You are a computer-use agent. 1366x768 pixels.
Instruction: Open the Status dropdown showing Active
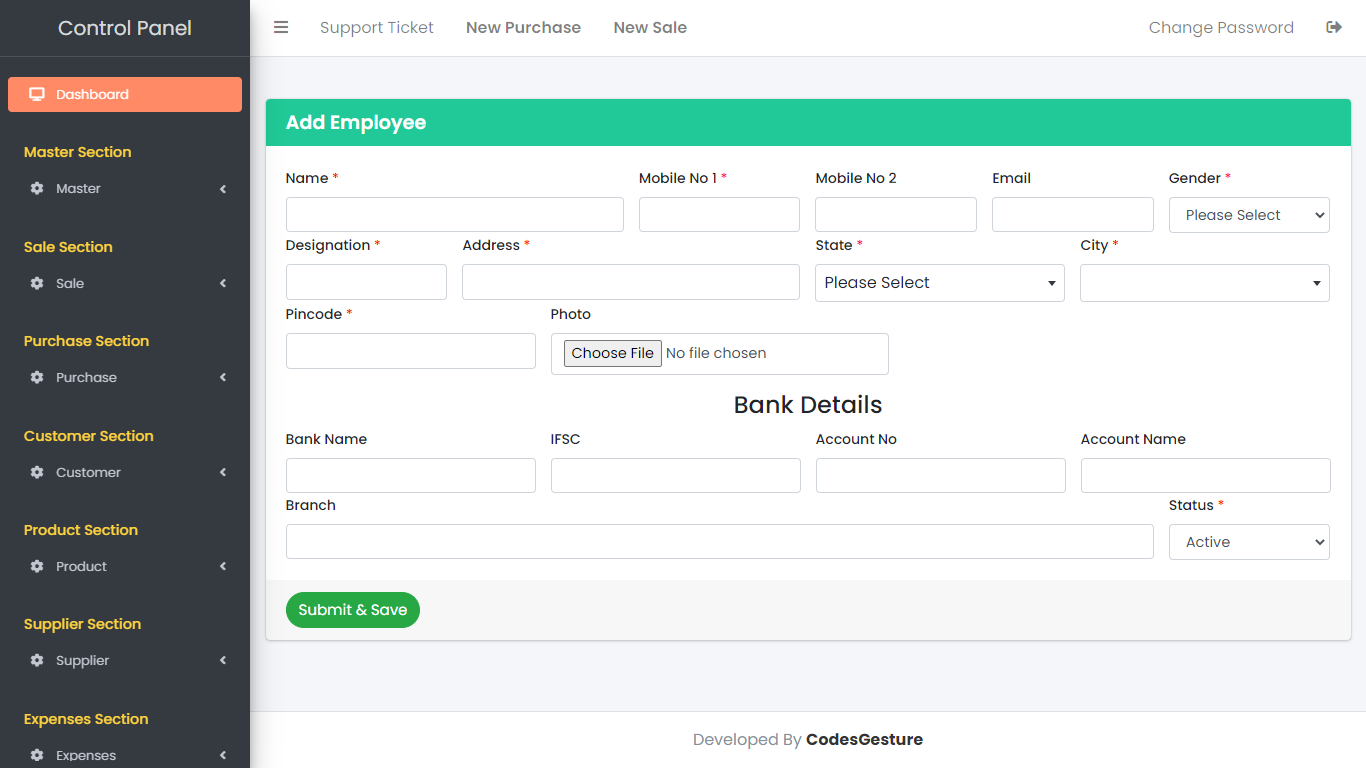pos(1249,542)
